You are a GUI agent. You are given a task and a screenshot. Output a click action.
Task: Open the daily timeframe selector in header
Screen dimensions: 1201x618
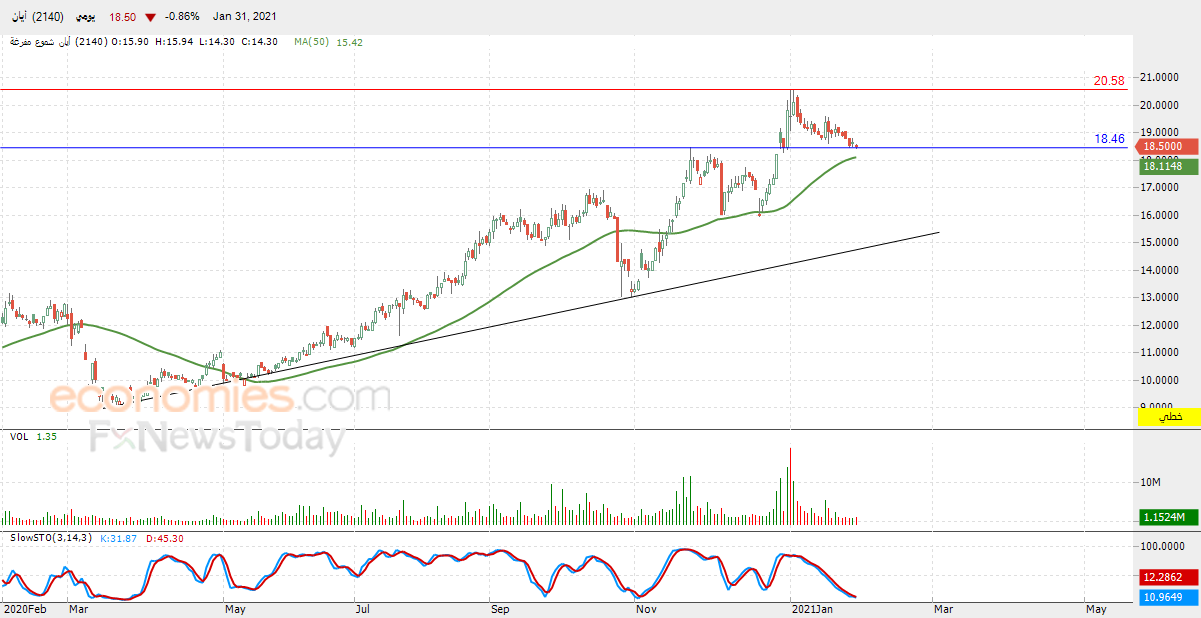(x=84, y=17)
